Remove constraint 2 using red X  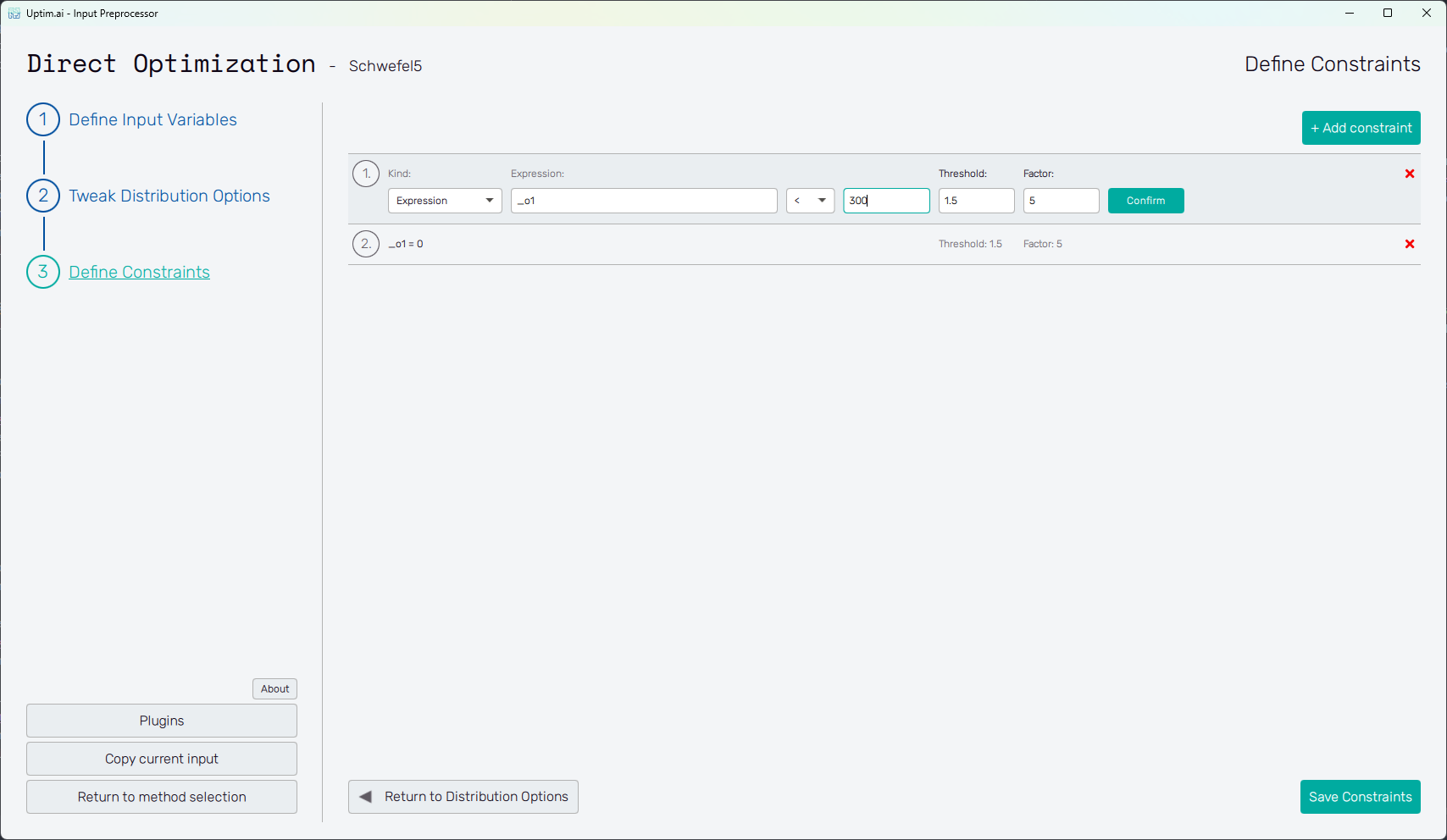(x=1410, y=244)
